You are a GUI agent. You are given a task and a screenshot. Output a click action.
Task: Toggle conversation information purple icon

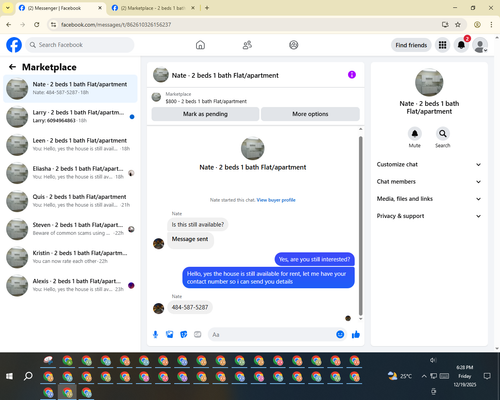point(352,75)
